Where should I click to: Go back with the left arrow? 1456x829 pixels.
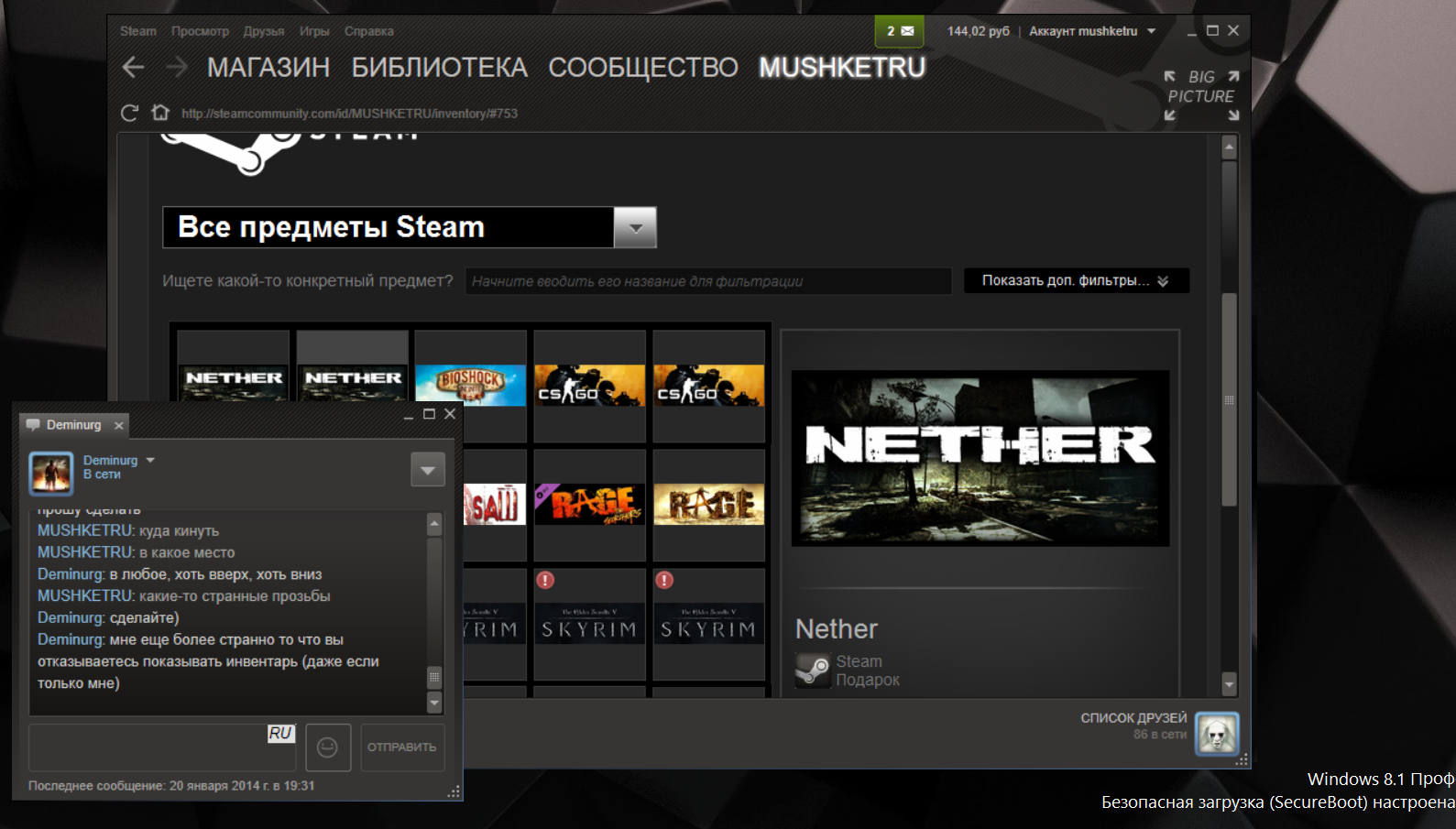coord(134,67)
